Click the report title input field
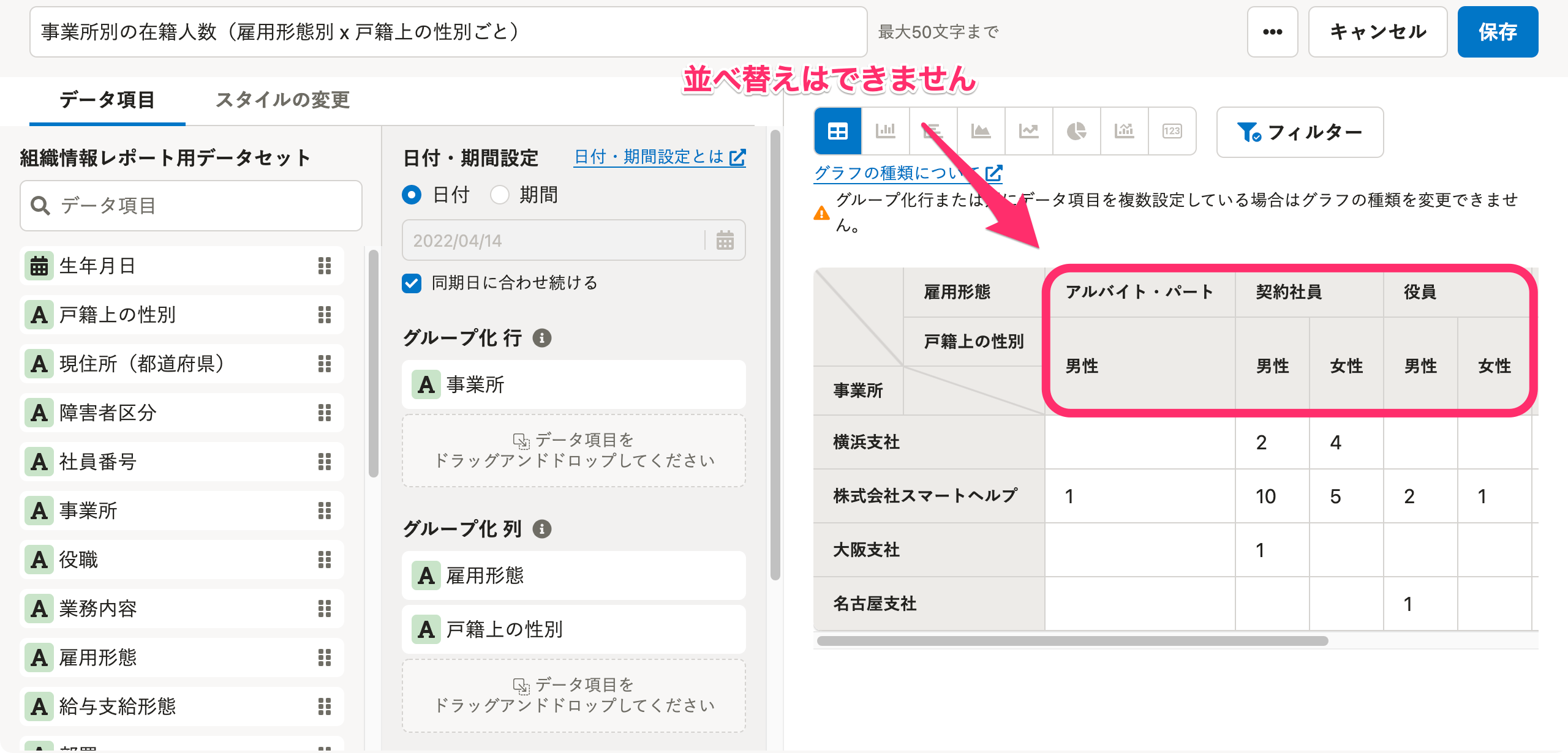 448,32
